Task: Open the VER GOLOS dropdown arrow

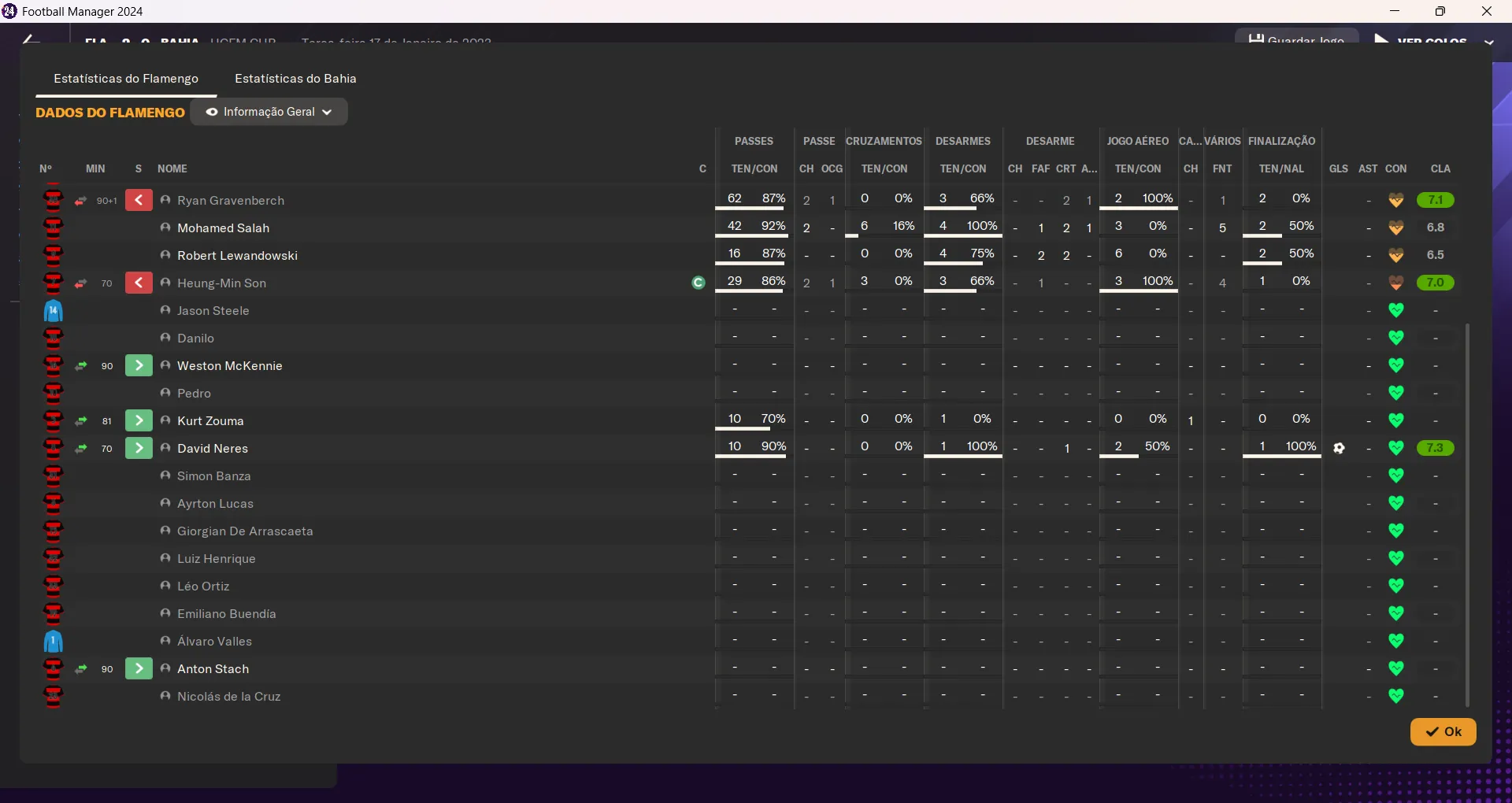Action: click(x=1488, y=42)
